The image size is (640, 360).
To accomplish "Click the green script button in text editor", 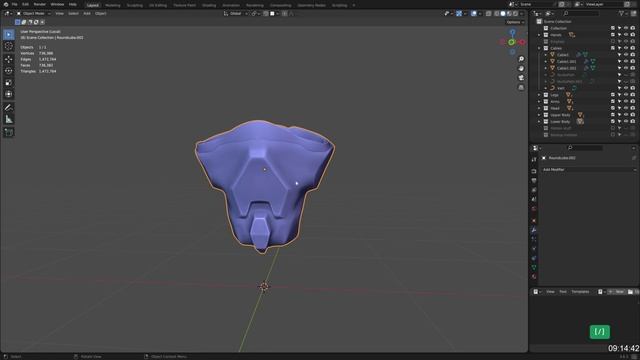I will [600, 332].
